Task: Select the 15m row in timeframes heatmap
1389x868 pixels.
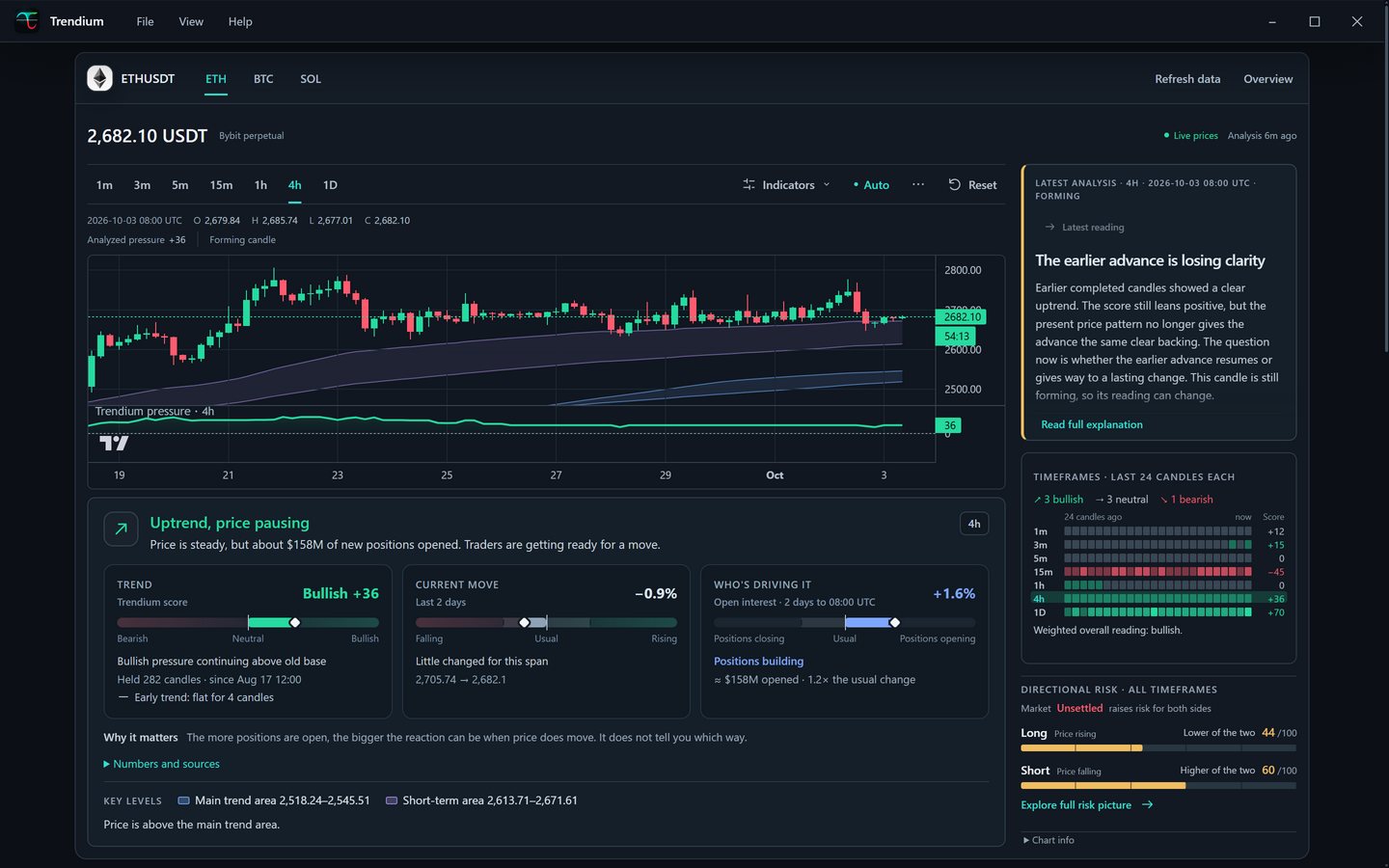Action: click(x=1158, y=572)
